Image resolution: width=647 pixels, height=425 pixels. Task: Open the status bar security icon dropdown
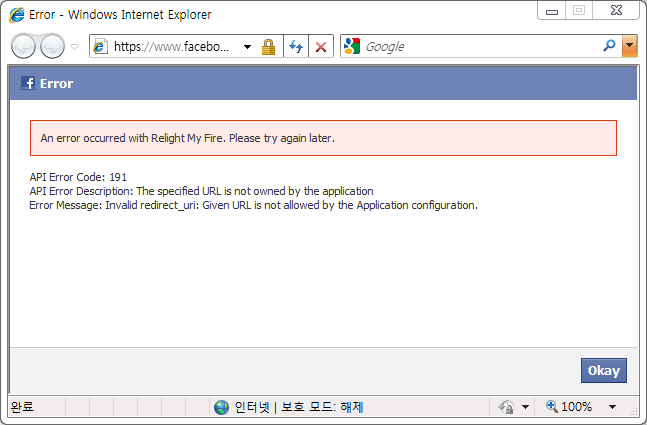(524, 407)
